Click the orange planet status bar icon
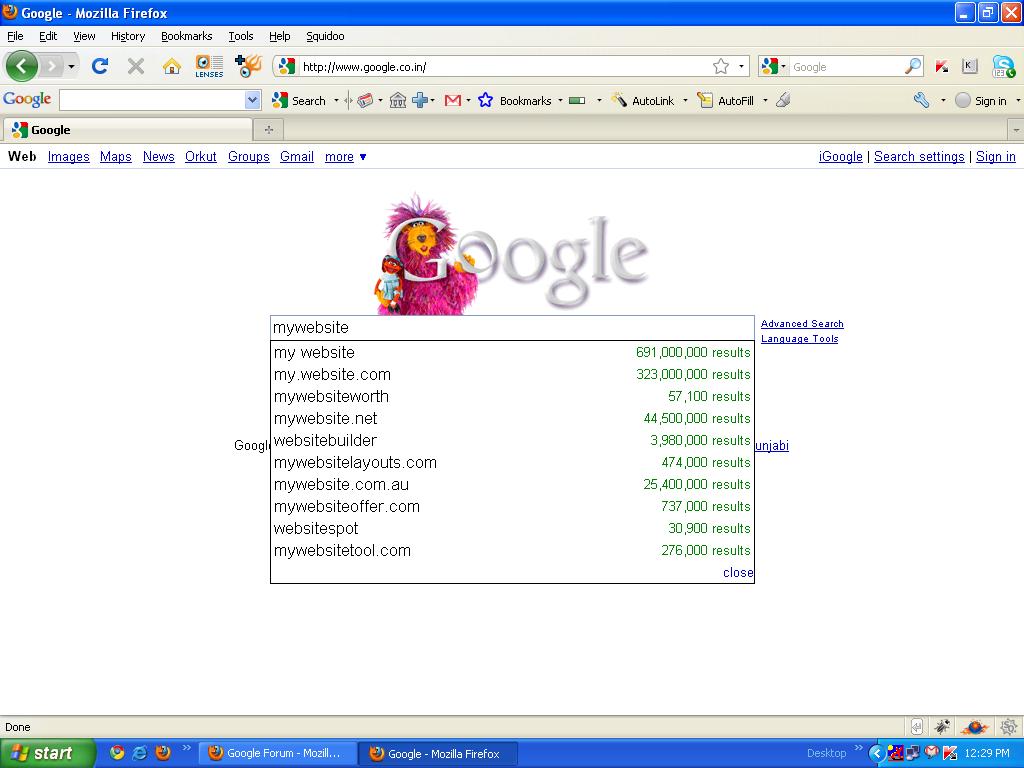 974,727
